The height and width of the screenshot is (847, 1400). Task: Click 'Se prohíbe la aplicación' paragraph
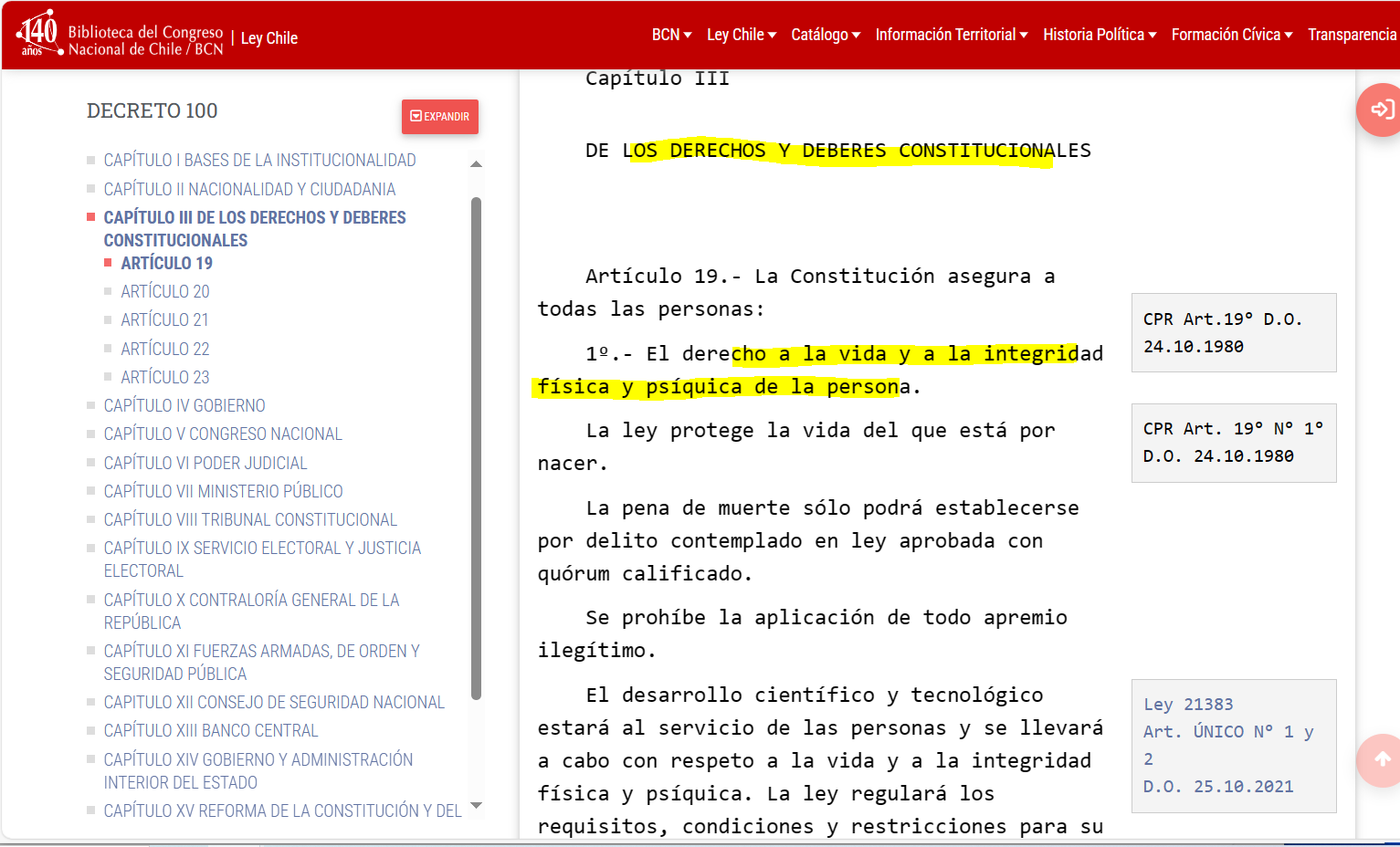802,633
